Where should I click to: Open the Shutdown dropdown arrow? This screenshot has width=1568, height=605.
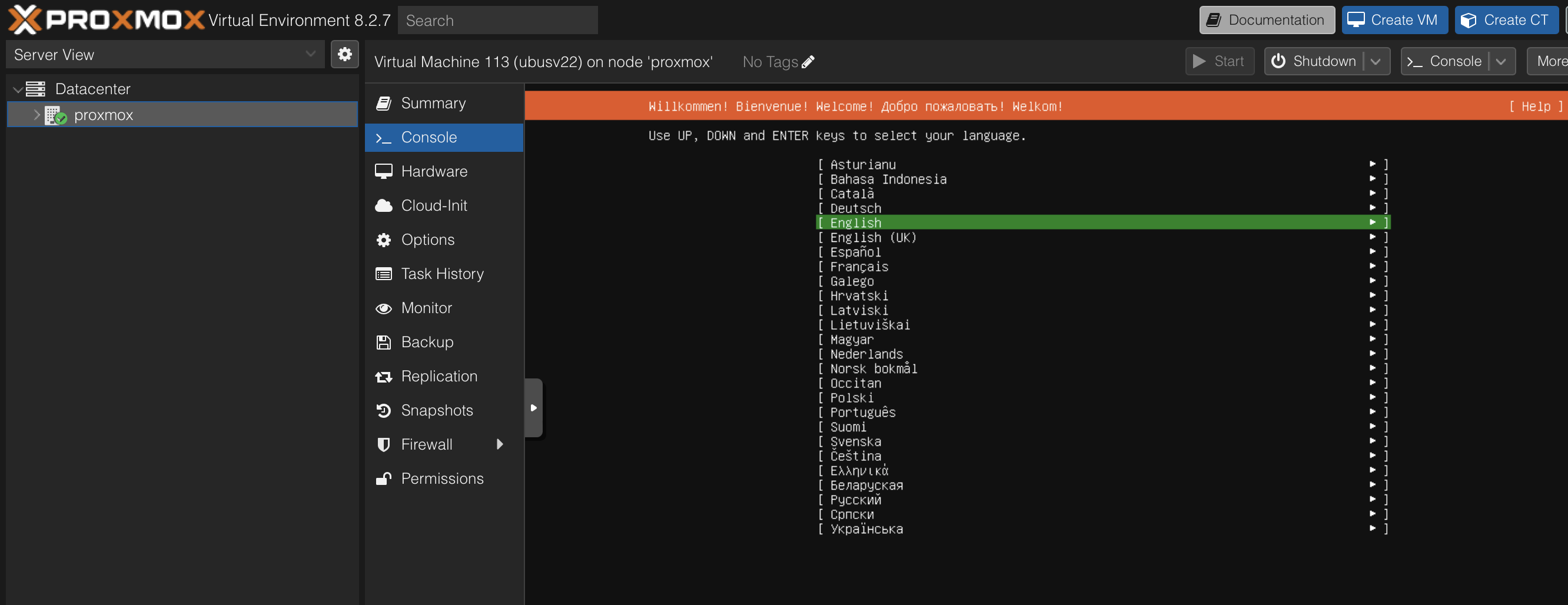click(1376, 61)
